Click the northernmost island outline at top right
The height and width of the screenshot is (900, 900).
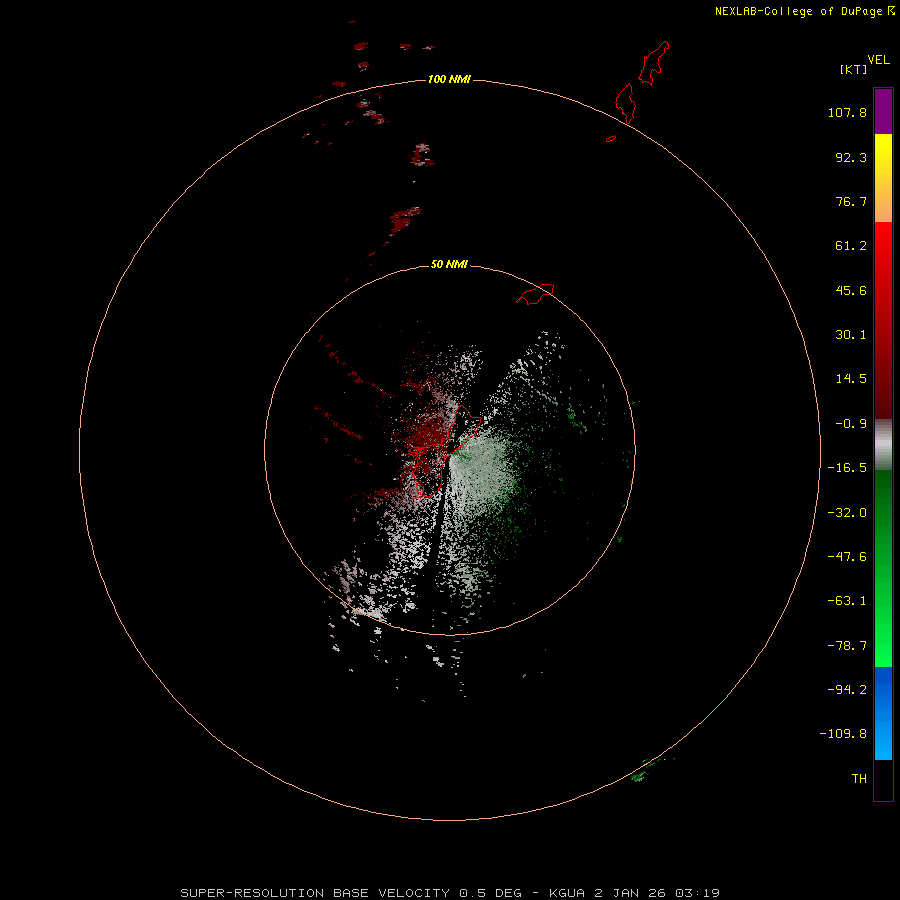(x=654, y=63)
